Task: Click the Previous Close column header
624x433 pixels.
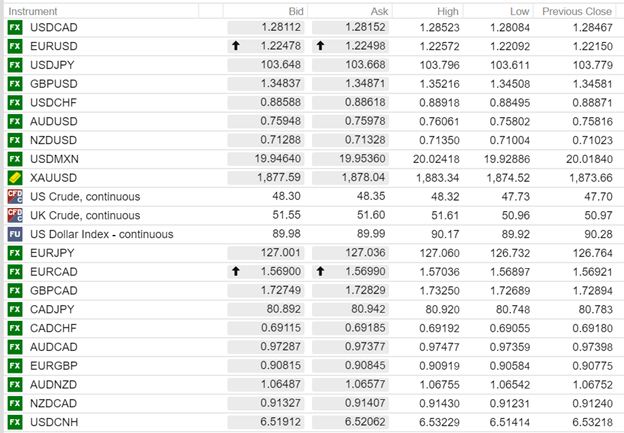Action: (x=578, y=10)
